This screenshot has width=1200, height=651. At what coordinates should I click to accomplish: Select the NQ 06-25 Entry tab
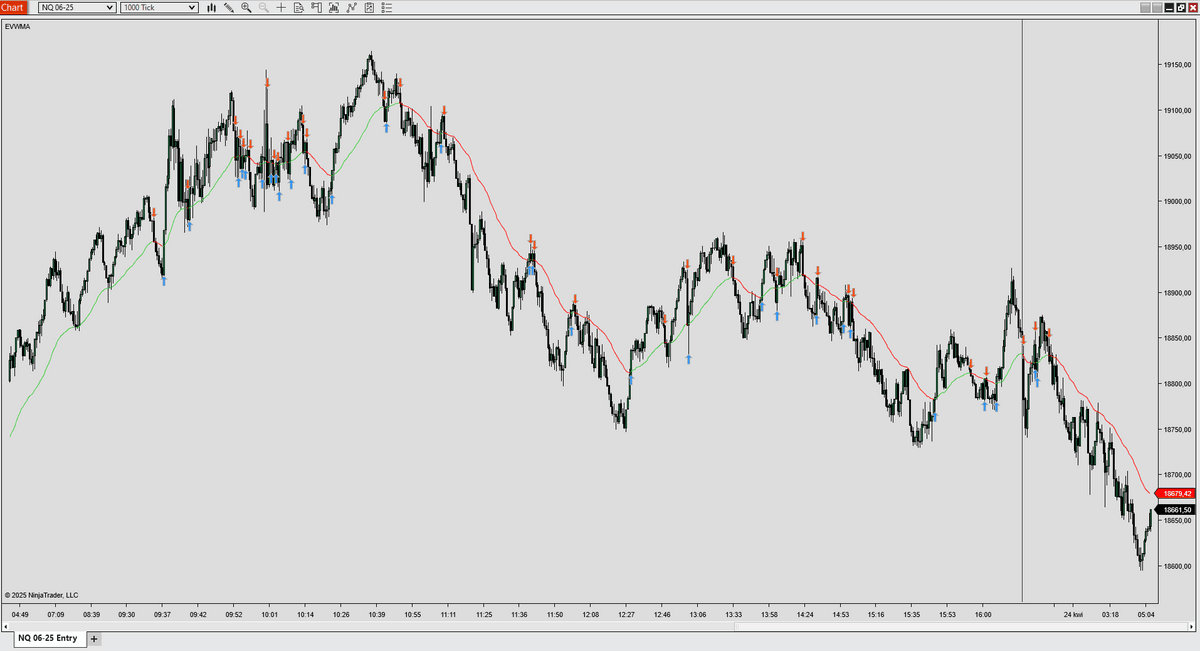tap(47, 638)
